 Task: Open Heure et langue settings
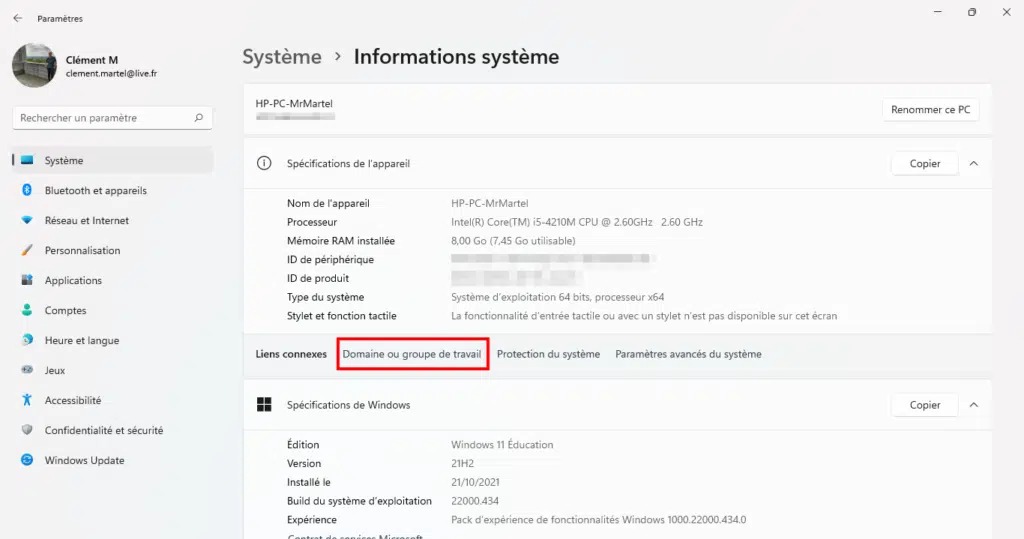point(113,340)
